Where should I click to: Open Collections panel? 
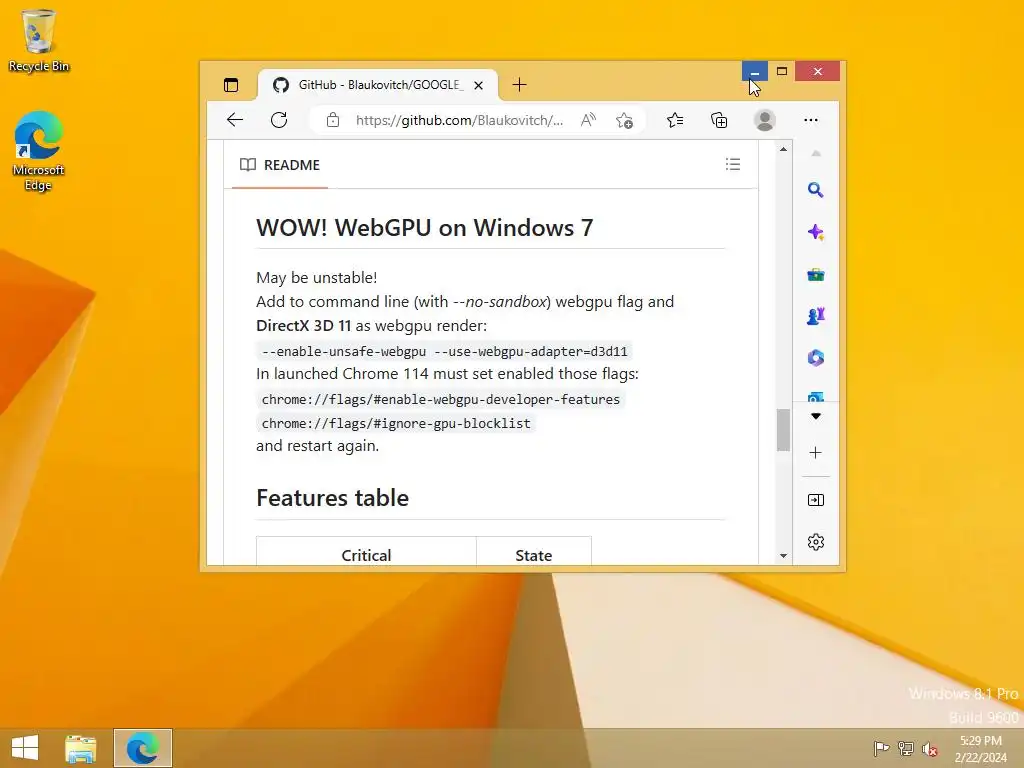(x=719, y=120)
